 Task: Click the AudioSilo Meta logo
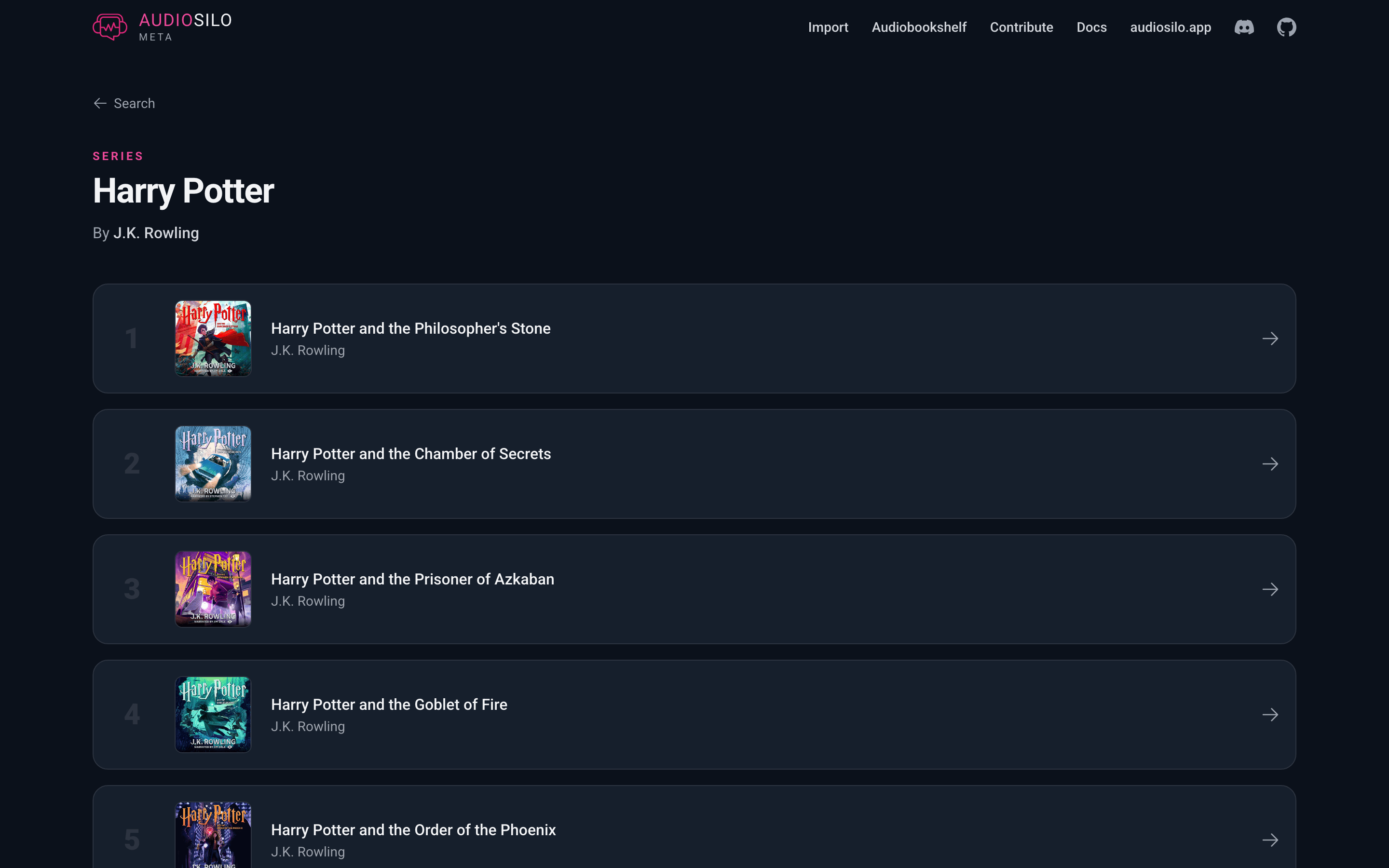pyautogui.click(x=163, y=27)
